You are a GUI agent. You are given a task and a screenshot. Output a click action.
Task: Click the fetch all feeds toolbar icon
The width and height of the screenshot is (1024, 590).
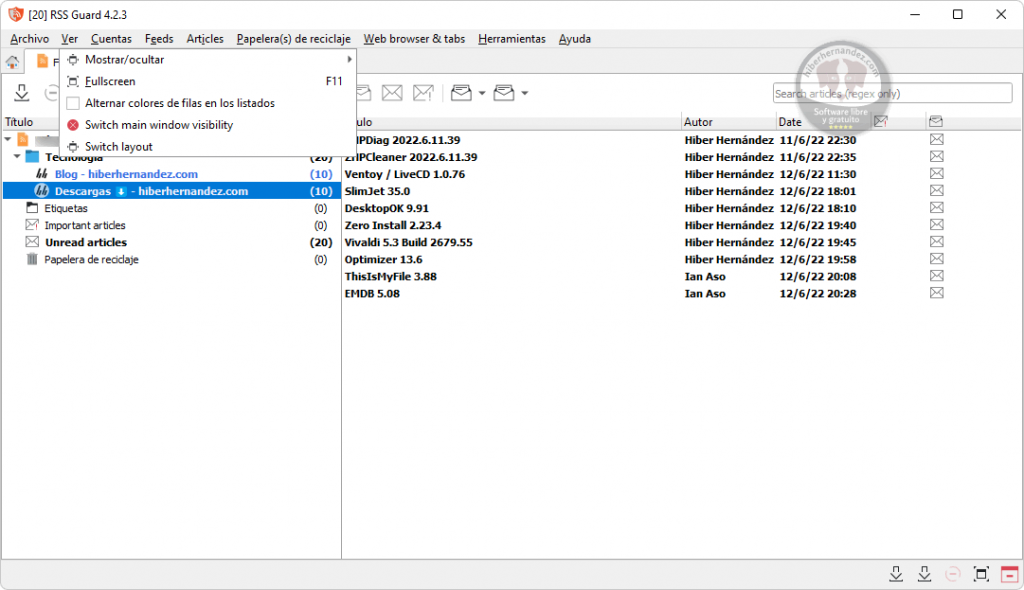pyautogui.click(x=22, y=93)
